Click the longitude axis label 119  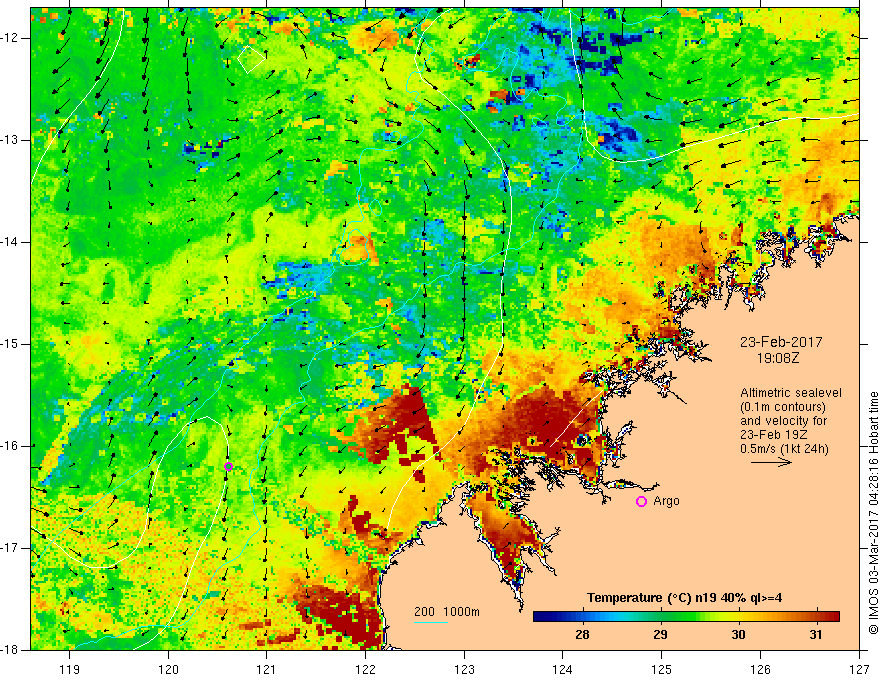point(70,669)
